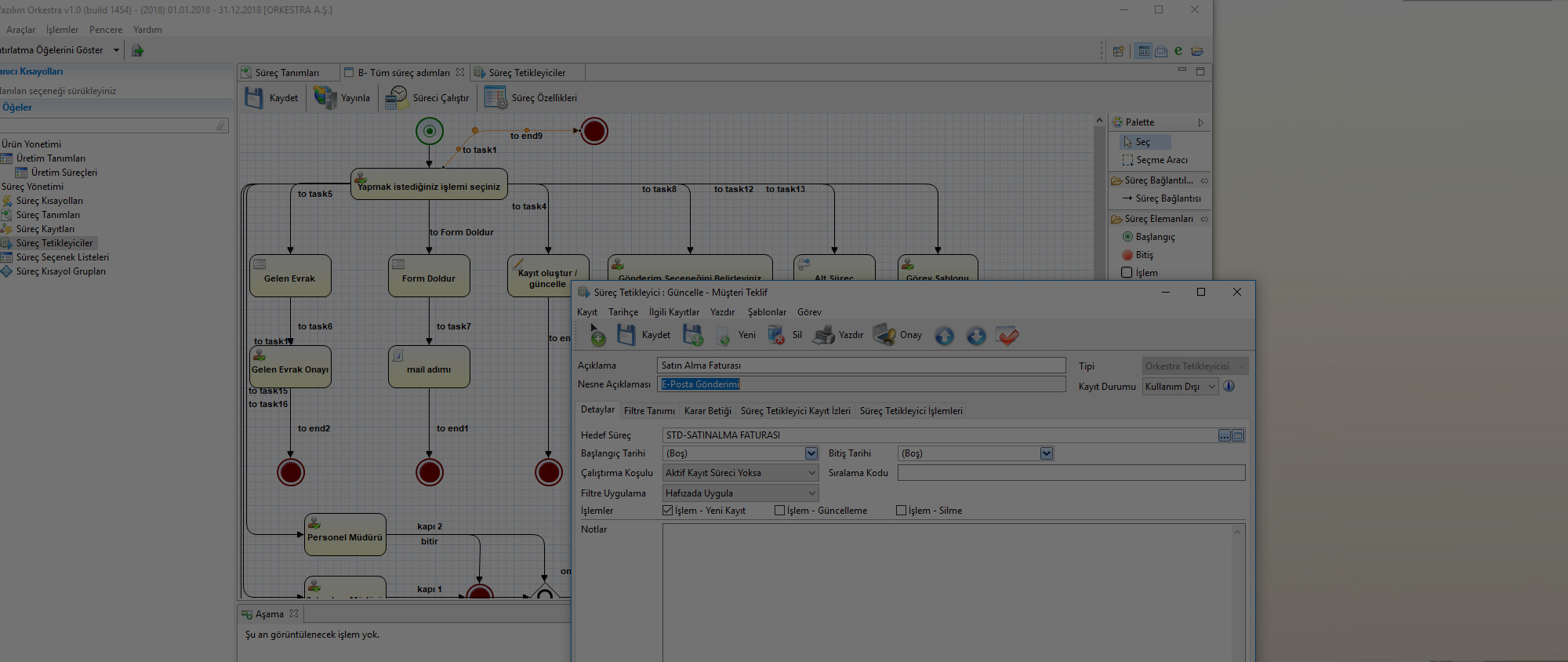Select Süreç Kayıtları in the left tree
Image resolution: width=1568 pixels, height=662 pixels.
pyautogui.click(x=45, y=229)
